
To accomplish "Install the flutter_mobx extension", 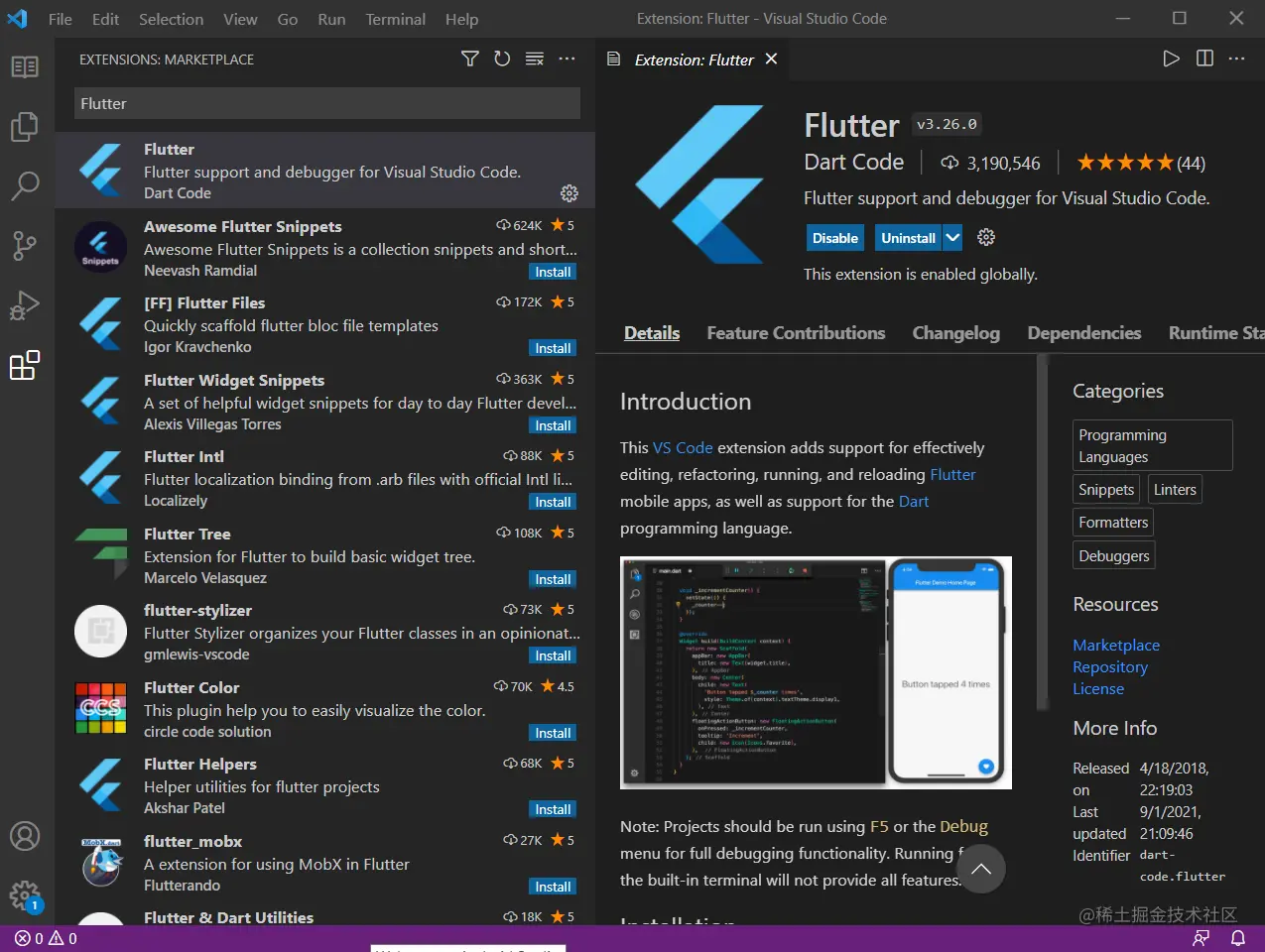I will click(x=553, y=887).
